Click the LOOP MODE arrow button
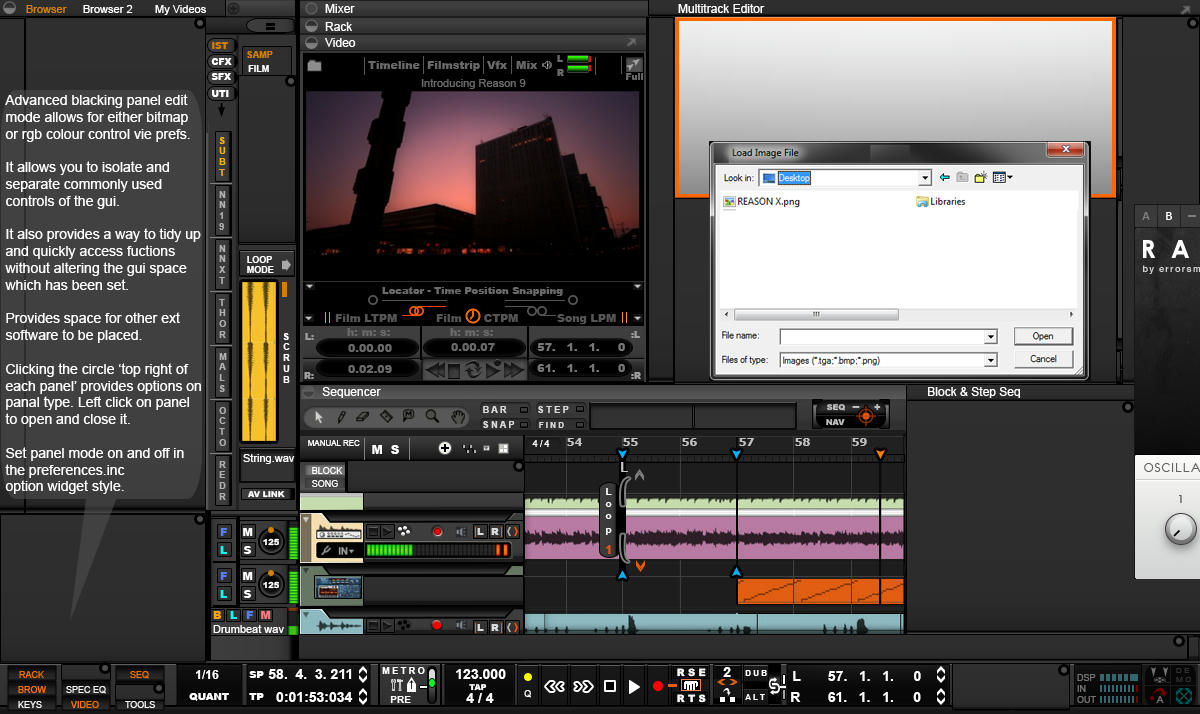The image size is (1200, 714). tap(287, 265)
